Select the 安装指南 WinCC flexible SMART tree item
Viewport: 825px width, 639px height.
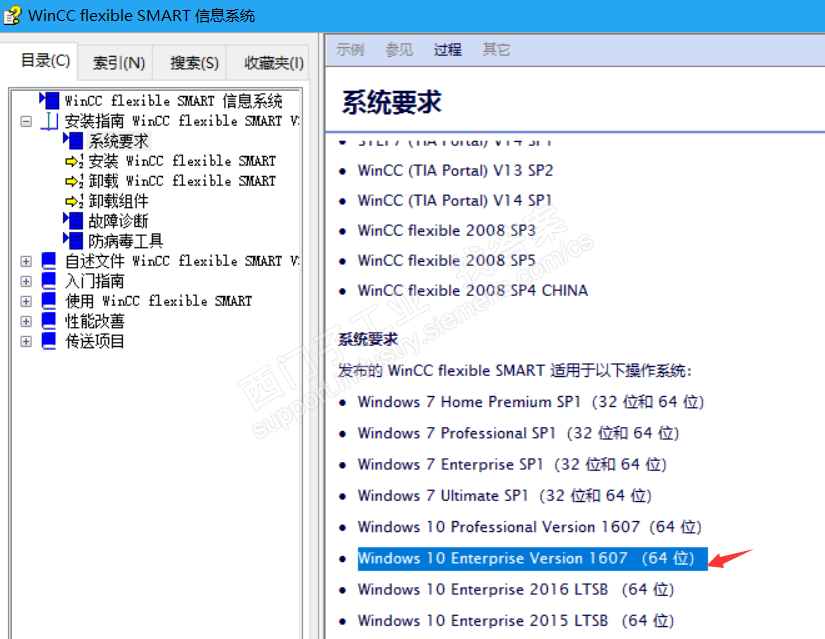click(182, 121)
